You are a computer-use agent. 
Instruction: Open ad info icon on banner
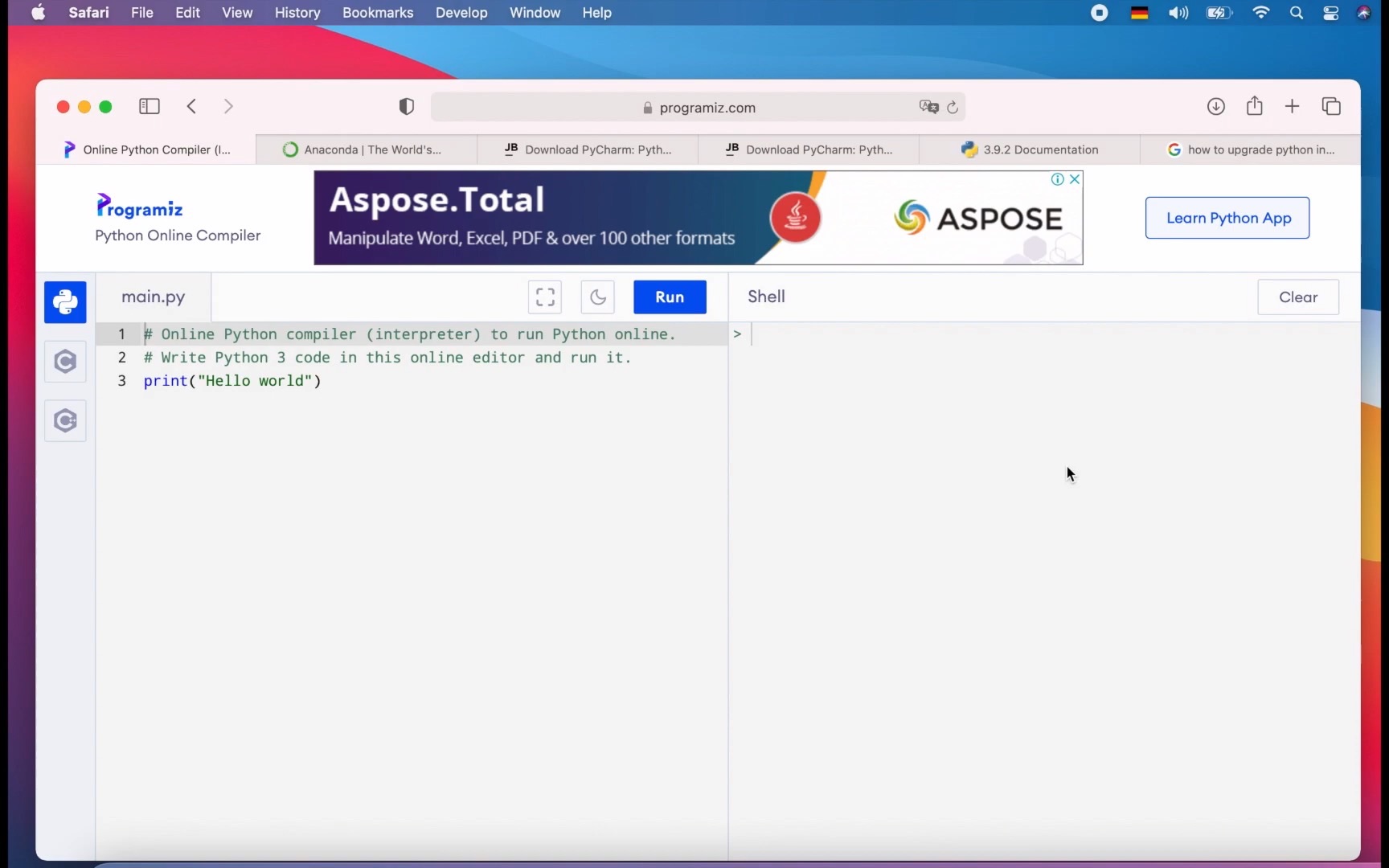(x=1058, y=179)
